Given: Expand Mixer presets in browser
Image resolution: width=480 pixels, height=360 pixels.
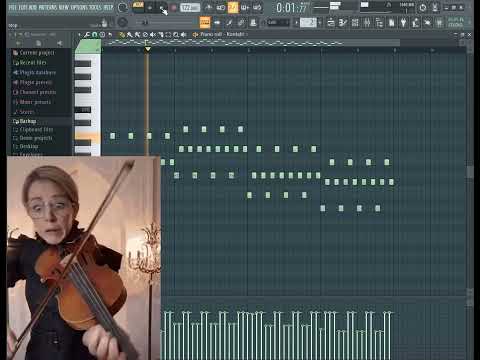Looking at the screenshot, I should (32, 102).
